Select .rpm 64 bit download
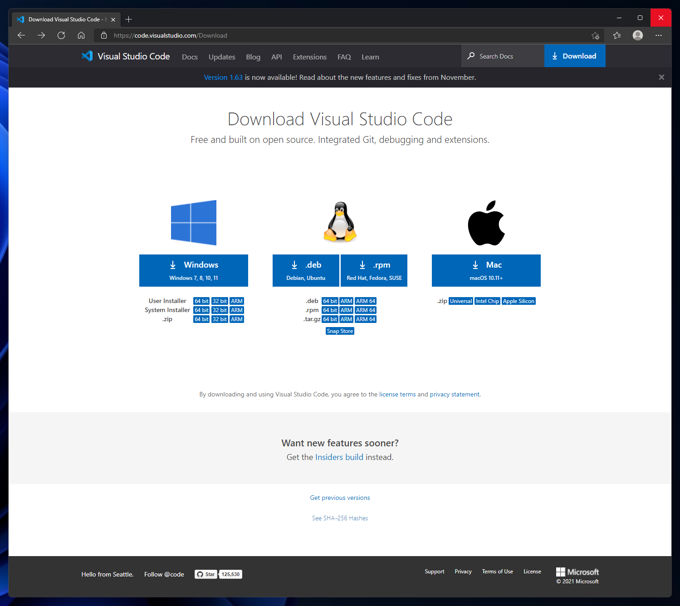Screen dimensions: 680x606 tap(330, 310)
